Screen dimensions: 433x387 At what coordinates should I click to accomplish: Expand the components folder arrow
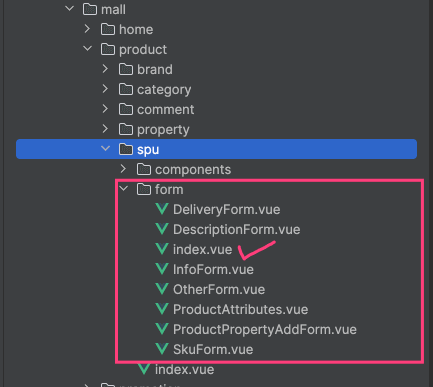coord(123,169)
